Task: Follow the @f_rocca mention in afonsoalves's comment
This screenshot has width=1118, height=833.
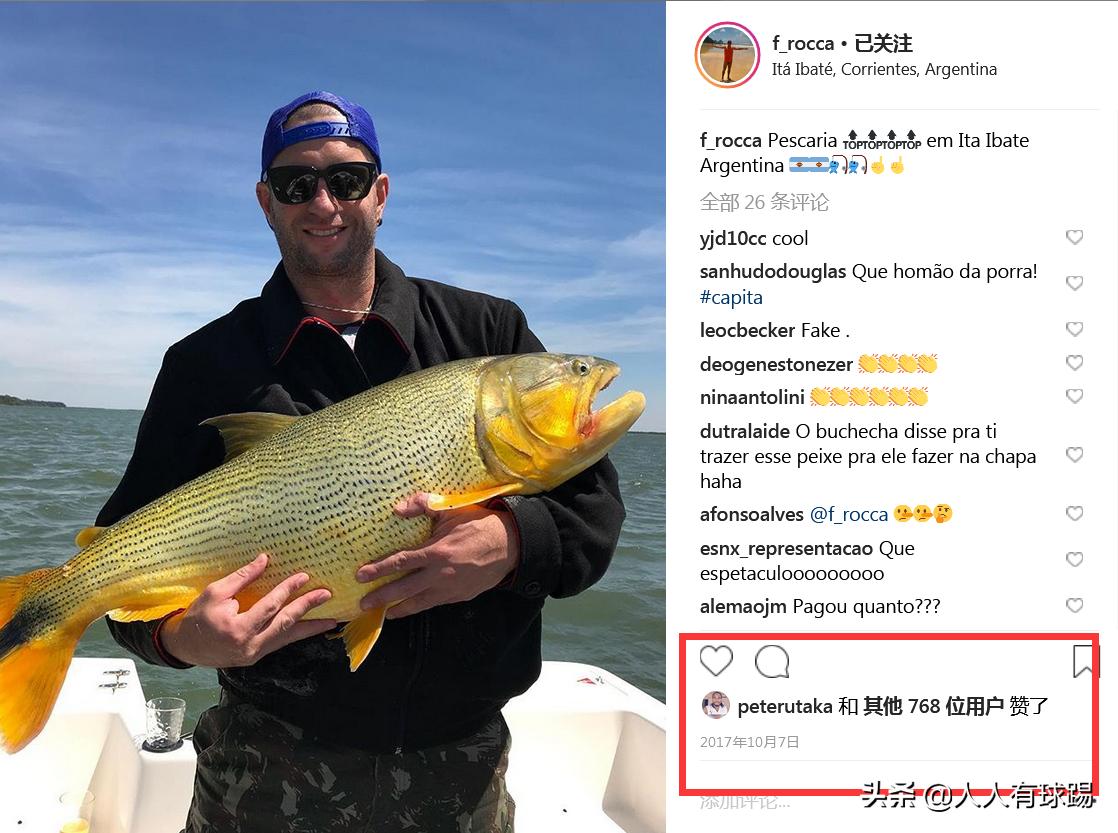Action: coord(849,514)
